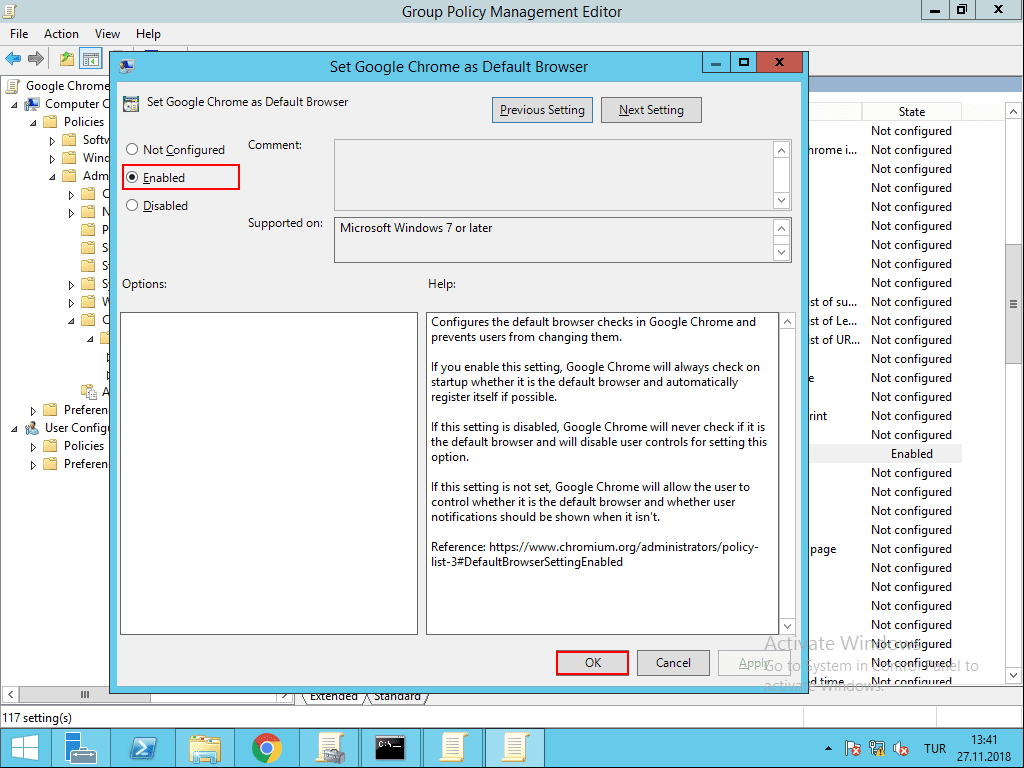Click the policy setting icon beside dialog heading
Screen dimensions: 1024x768
[x=131, y=103]
